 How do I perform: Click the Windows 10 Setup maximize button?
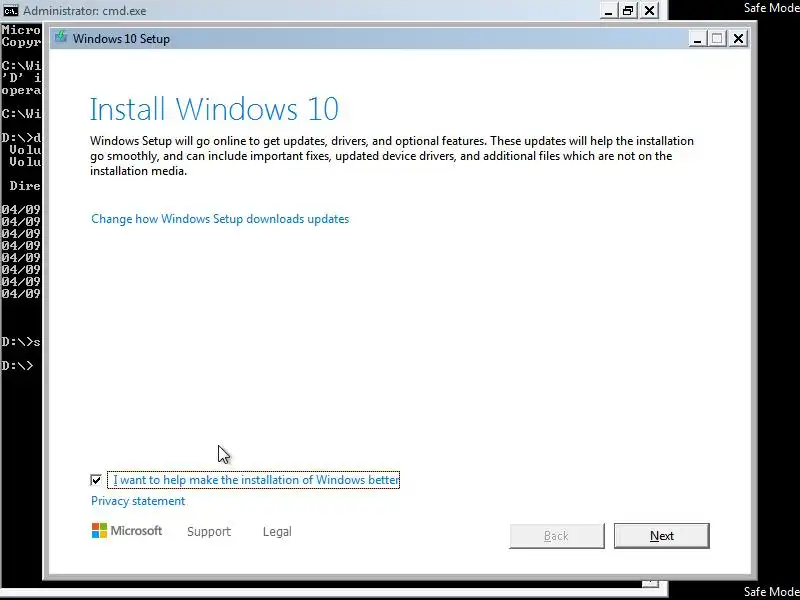tap(717, 39)
